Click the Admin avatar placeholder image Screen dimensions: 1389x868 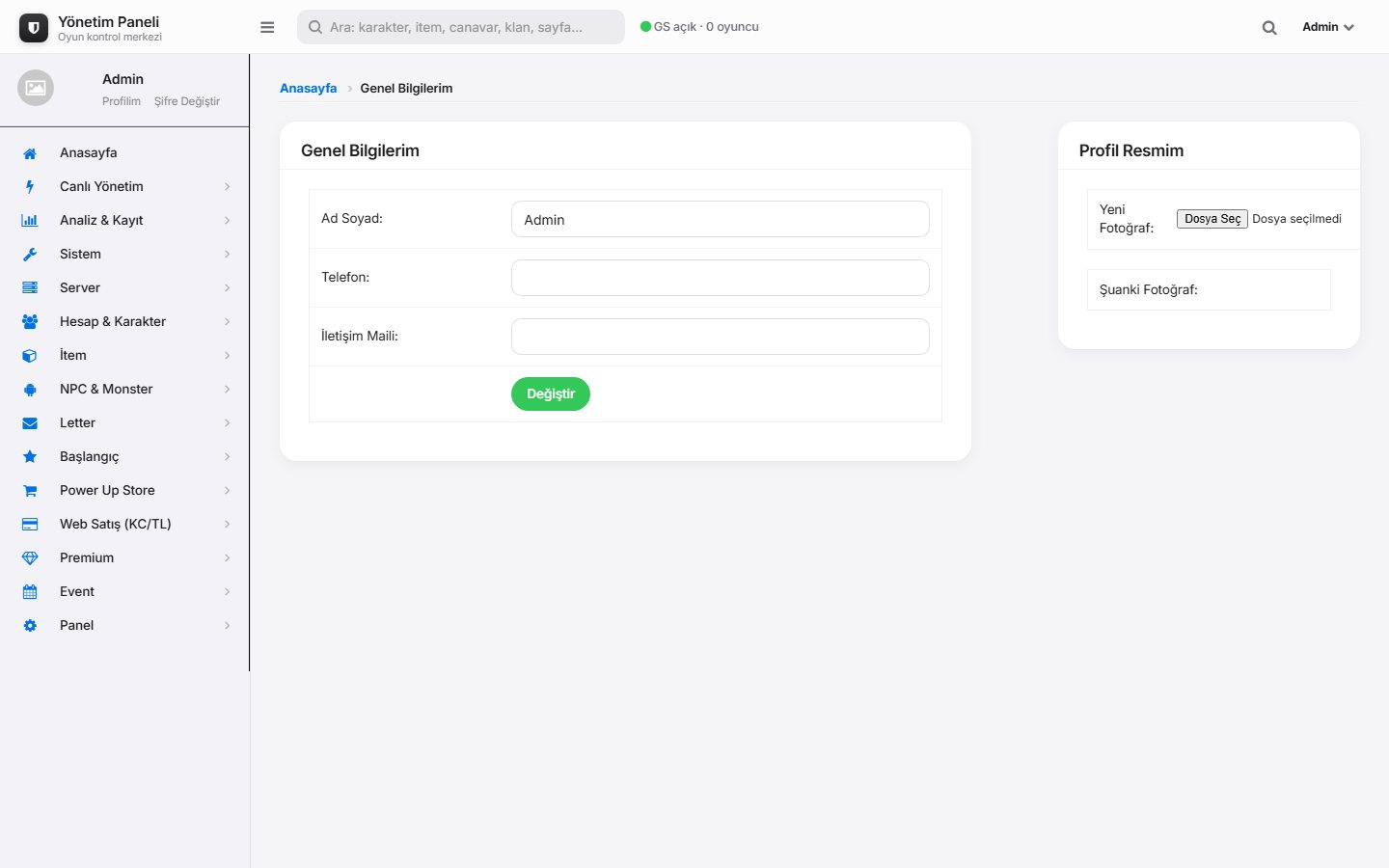tap(36, 88)
